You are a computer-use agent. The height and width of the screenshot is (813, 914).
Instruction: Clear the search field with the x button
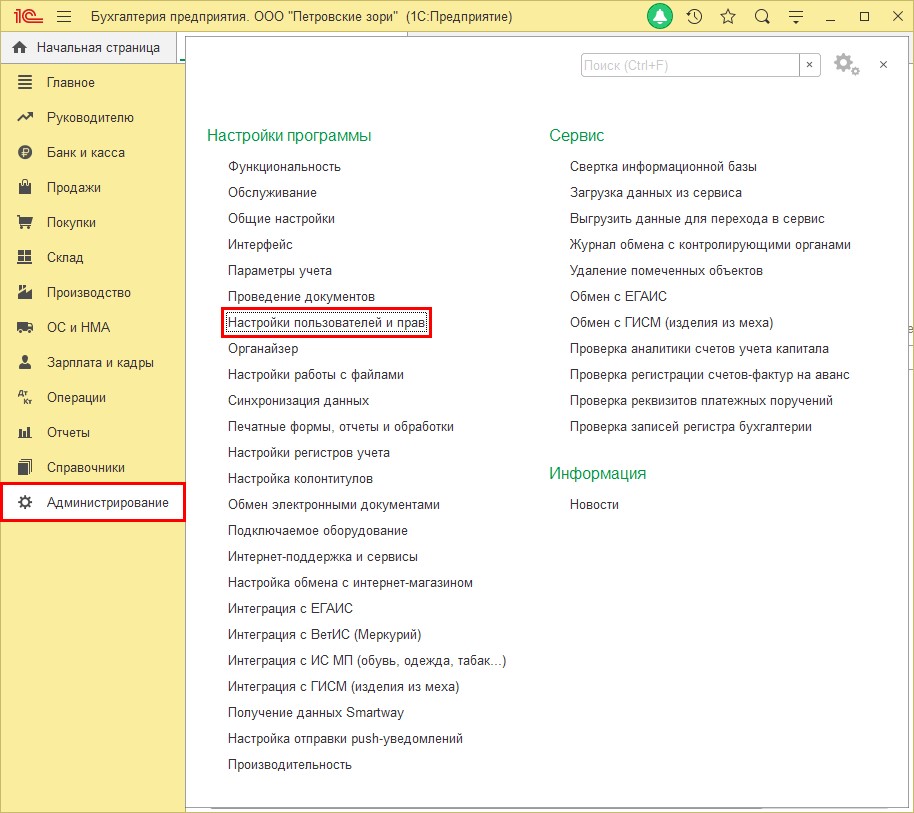(809, 65)
